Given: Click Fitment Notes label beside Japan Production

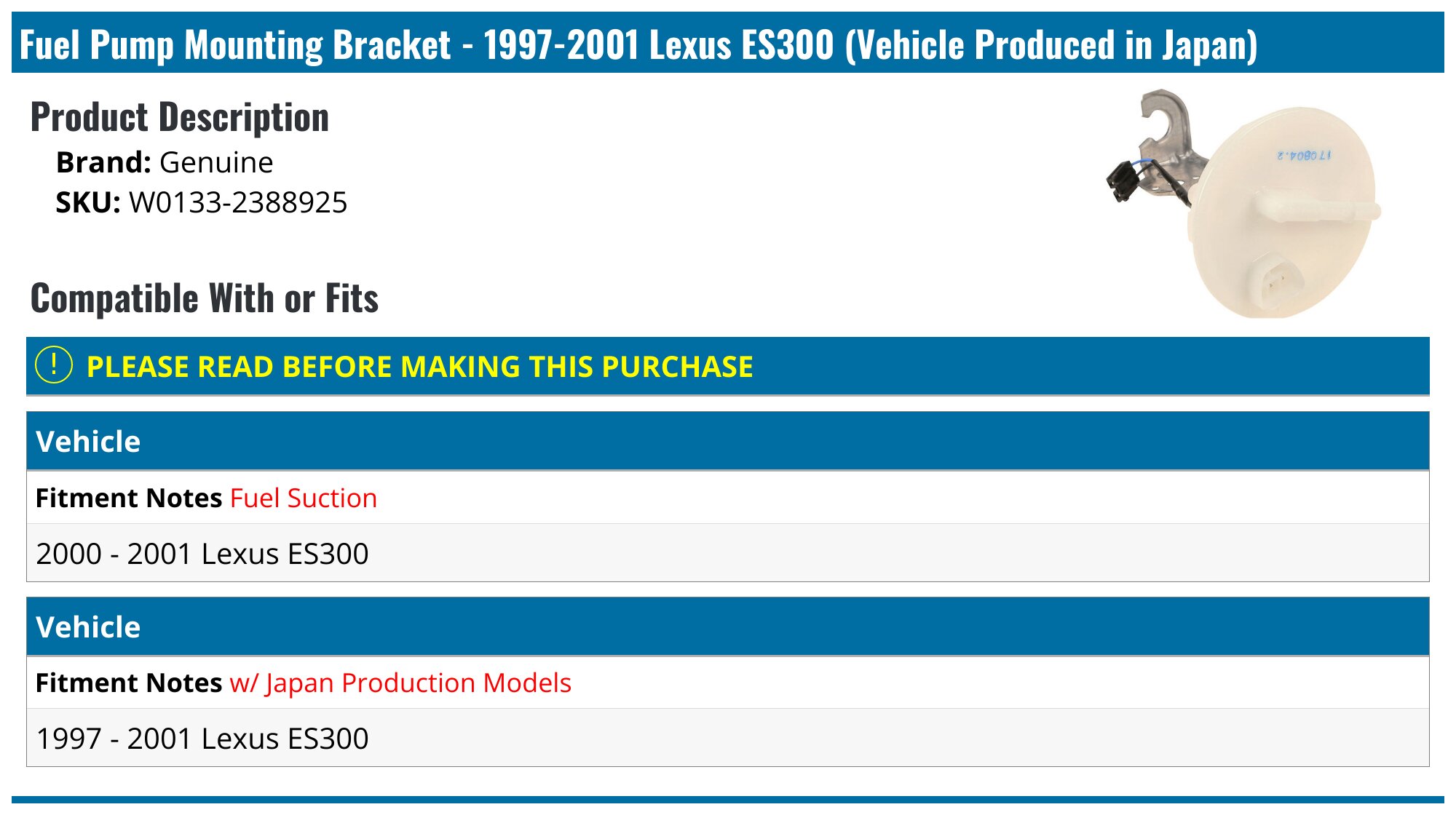Looking at the screenshot, I should pos(129,683).
